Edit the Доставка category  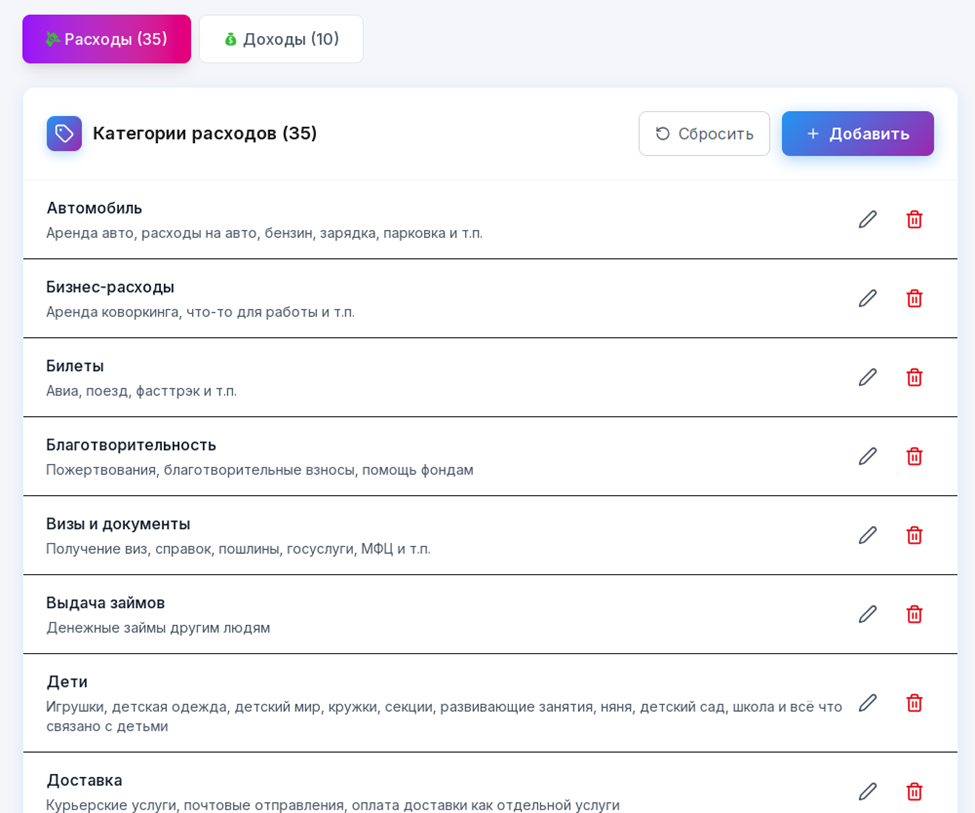click(867, 791)
